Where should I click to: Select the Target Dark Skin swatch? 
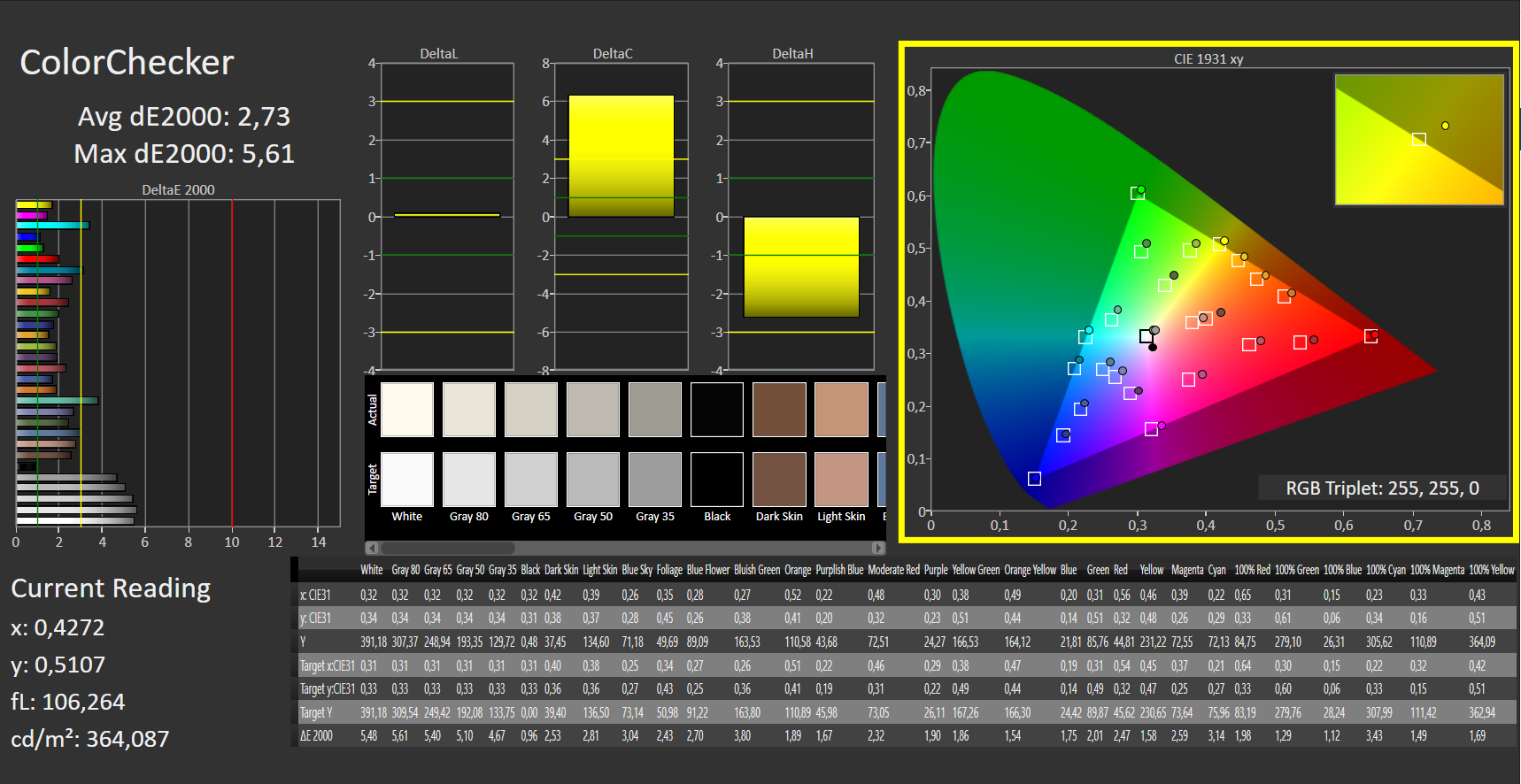coord(779,480)
